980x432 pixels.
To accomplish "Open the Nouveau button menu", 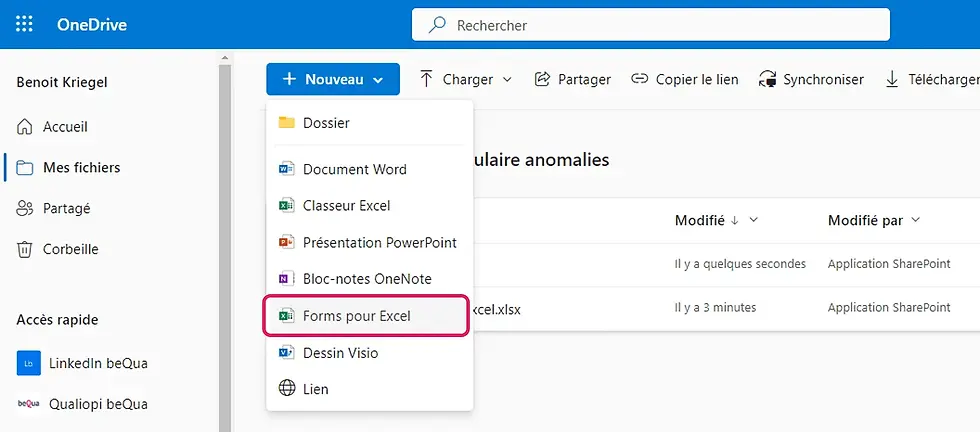I will 333,79.
